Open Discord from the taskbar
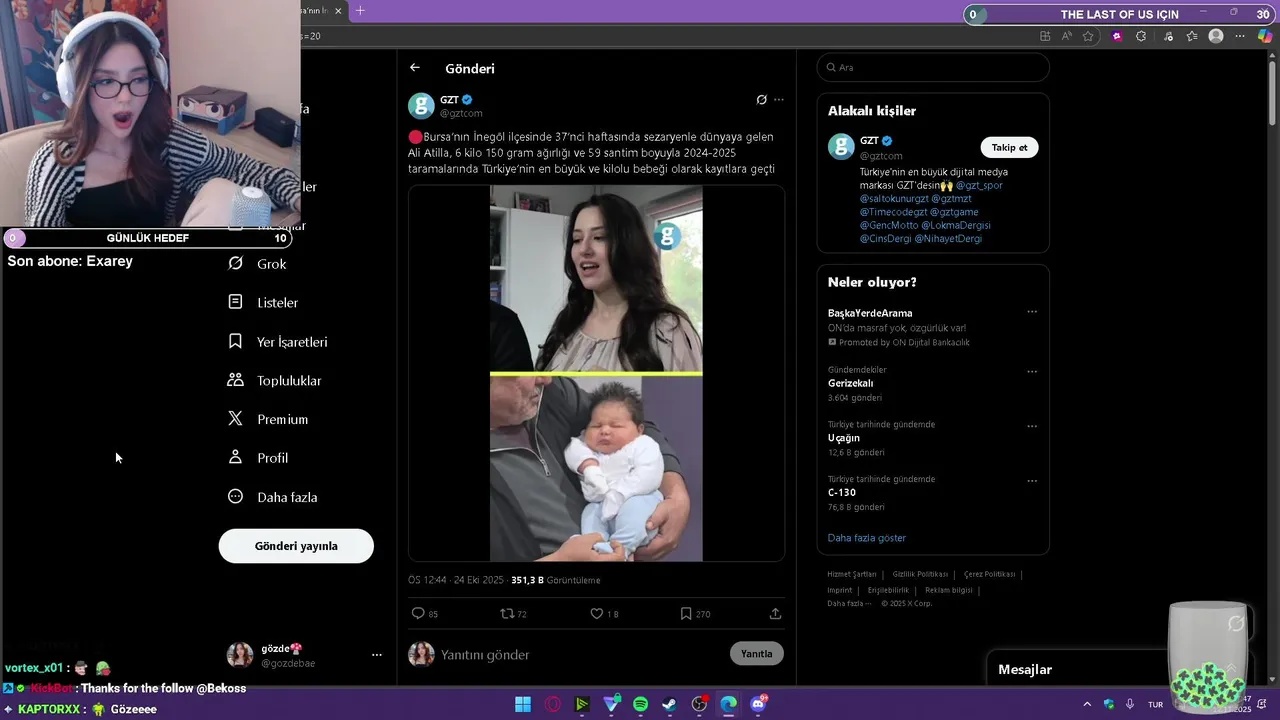 pyautogui.click(x=758, y=704)
